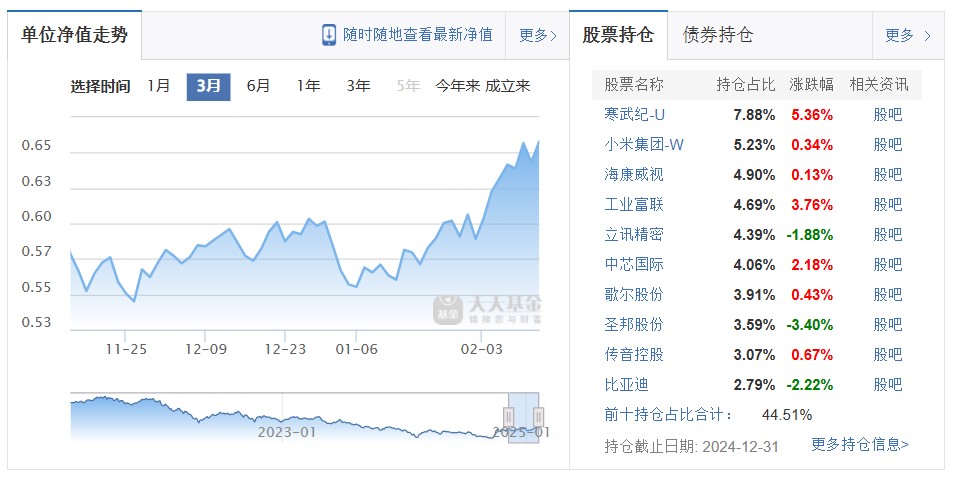Open the 寒武纪-U stock link
This screenshot has width=954, height=480.
coord(634,114)
